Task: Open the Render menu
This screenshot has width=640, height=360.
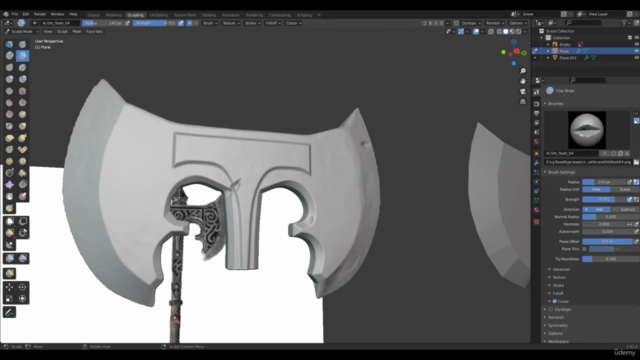Action: click(x=40, y=14)
